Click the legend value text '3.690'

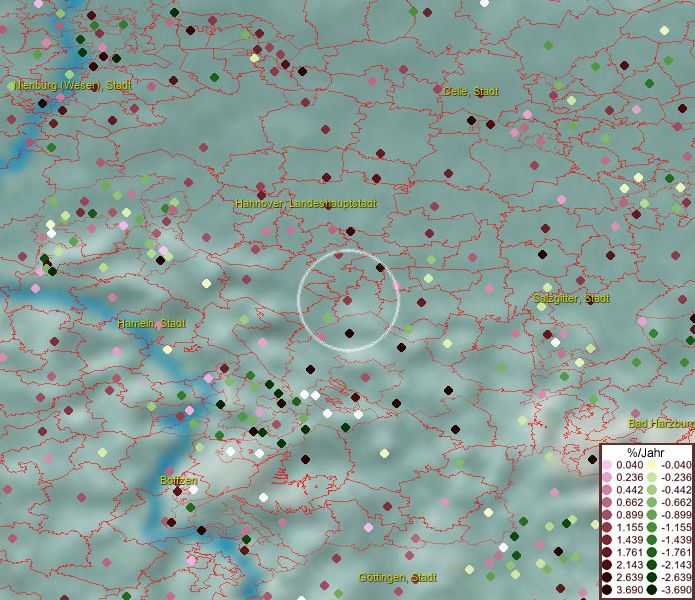click(x=629, y=590)
